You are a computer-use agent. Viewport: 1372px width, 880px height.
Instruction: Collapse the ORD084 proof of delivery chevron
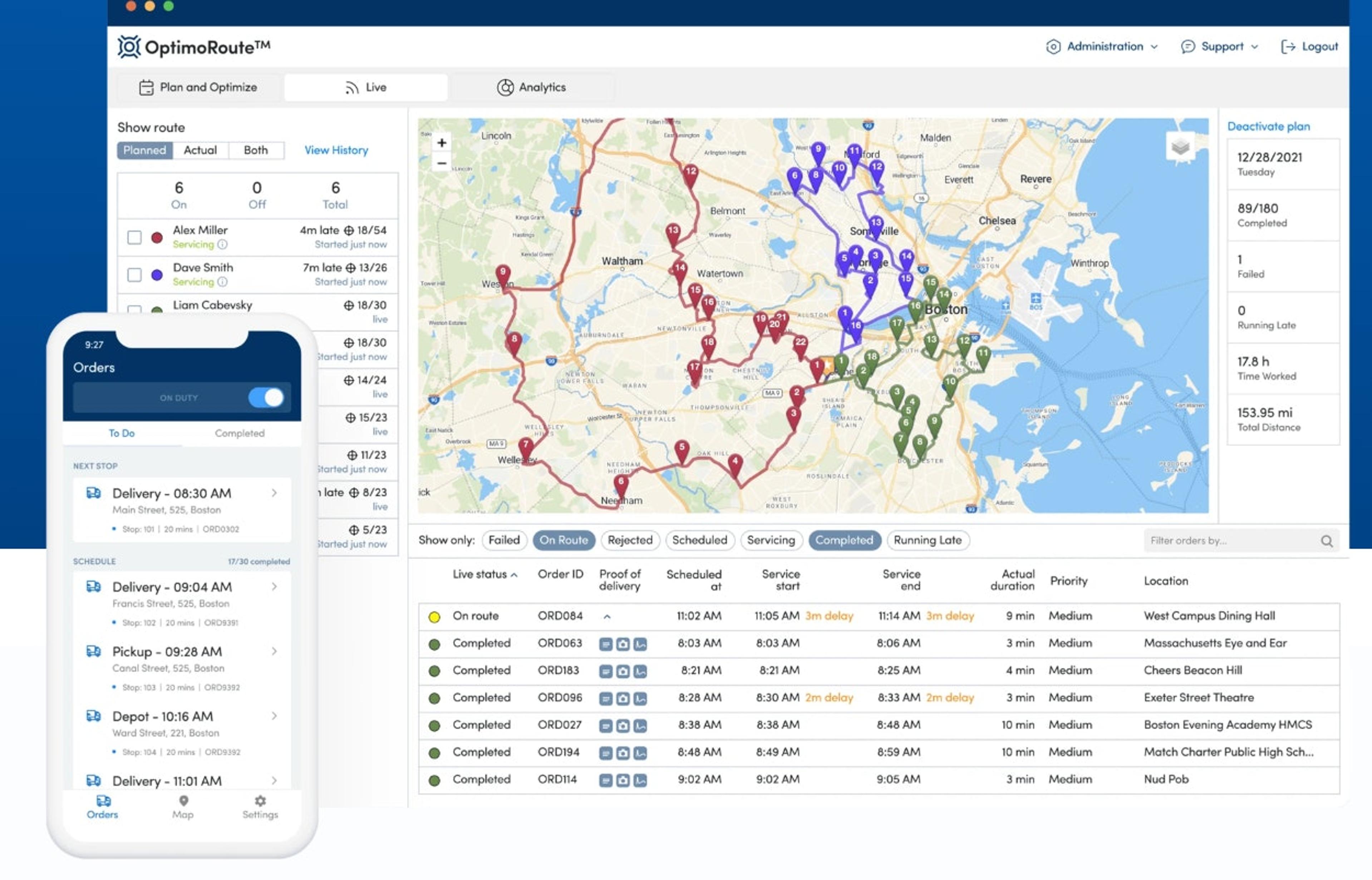click(607, 617)
